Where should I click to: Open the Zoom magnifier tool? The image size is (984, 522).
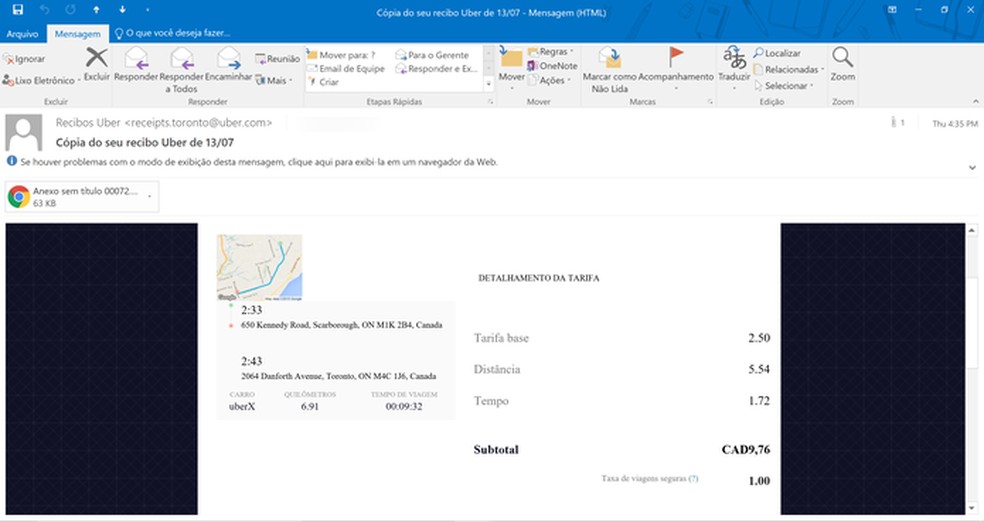pyautogui.click(x=843, y=64)
